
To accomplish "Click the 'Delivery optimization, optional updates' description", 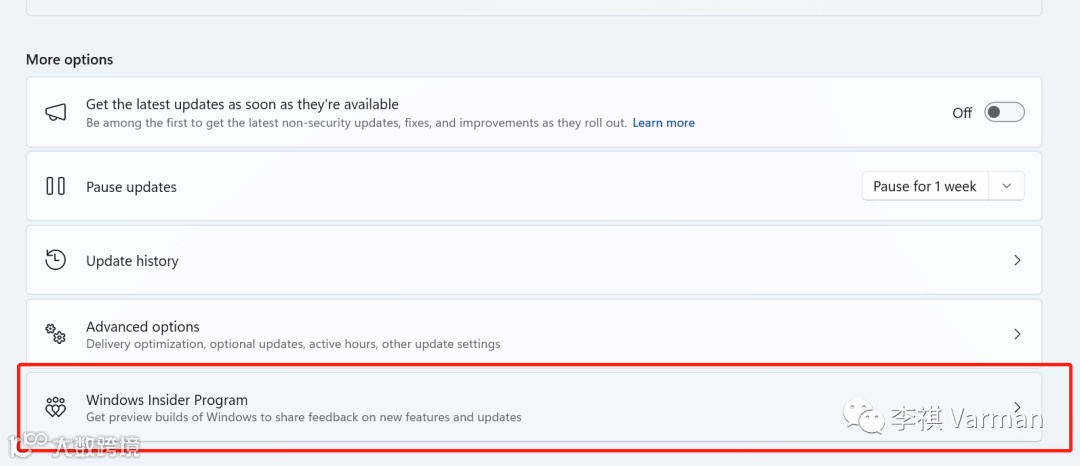I will (x=293, y=343).
